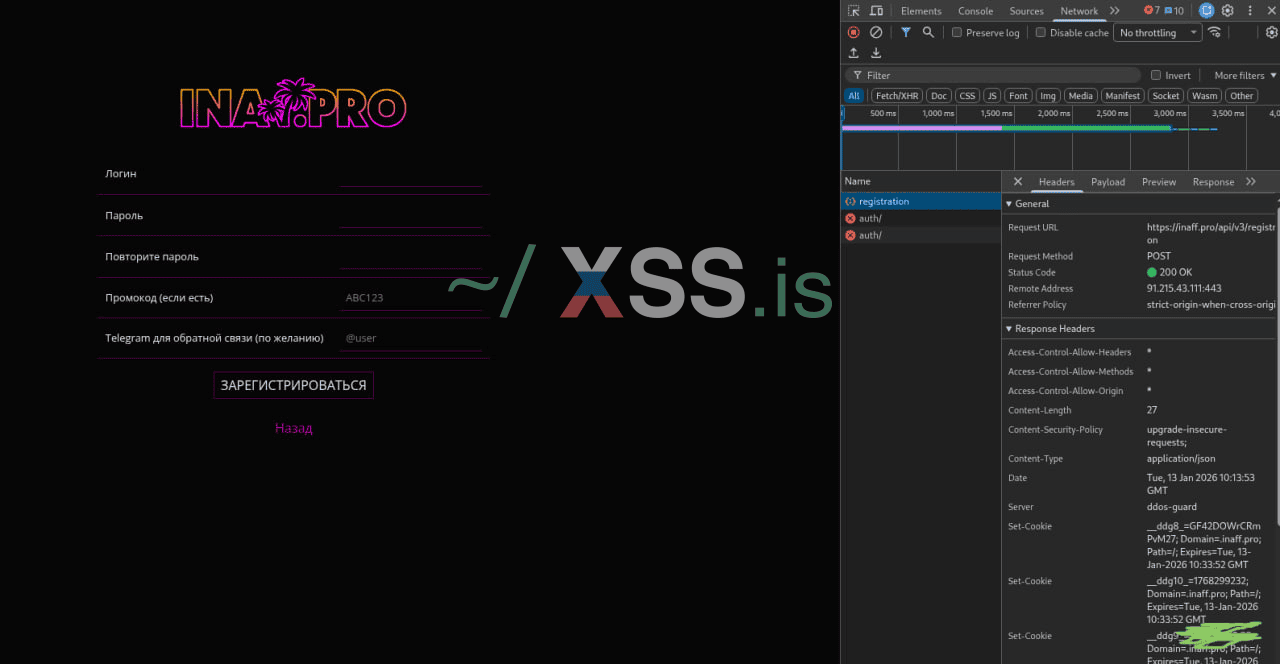1280x664 pixels.
Task: Open the More filters dropdown
Action: point(1245,75)
